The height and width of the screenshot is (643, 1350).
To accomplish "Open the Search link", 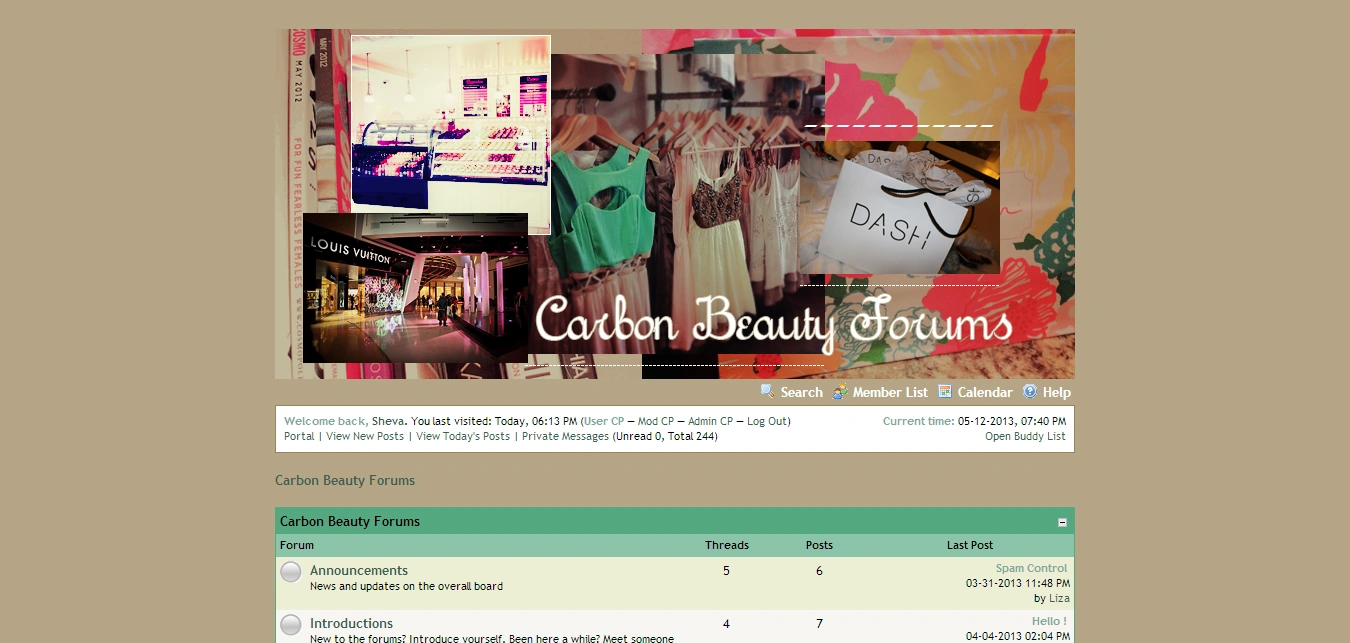I will [x=802, y=392].
